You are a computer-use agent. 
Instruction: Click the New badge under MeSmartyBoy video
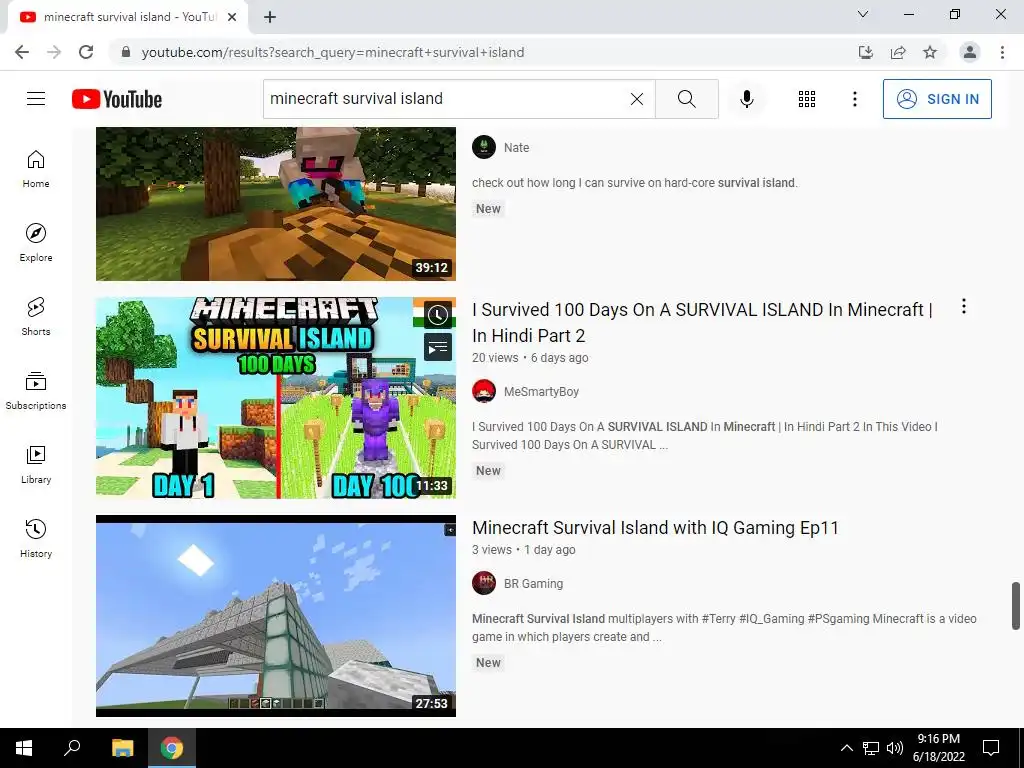[x=488, y=471]
